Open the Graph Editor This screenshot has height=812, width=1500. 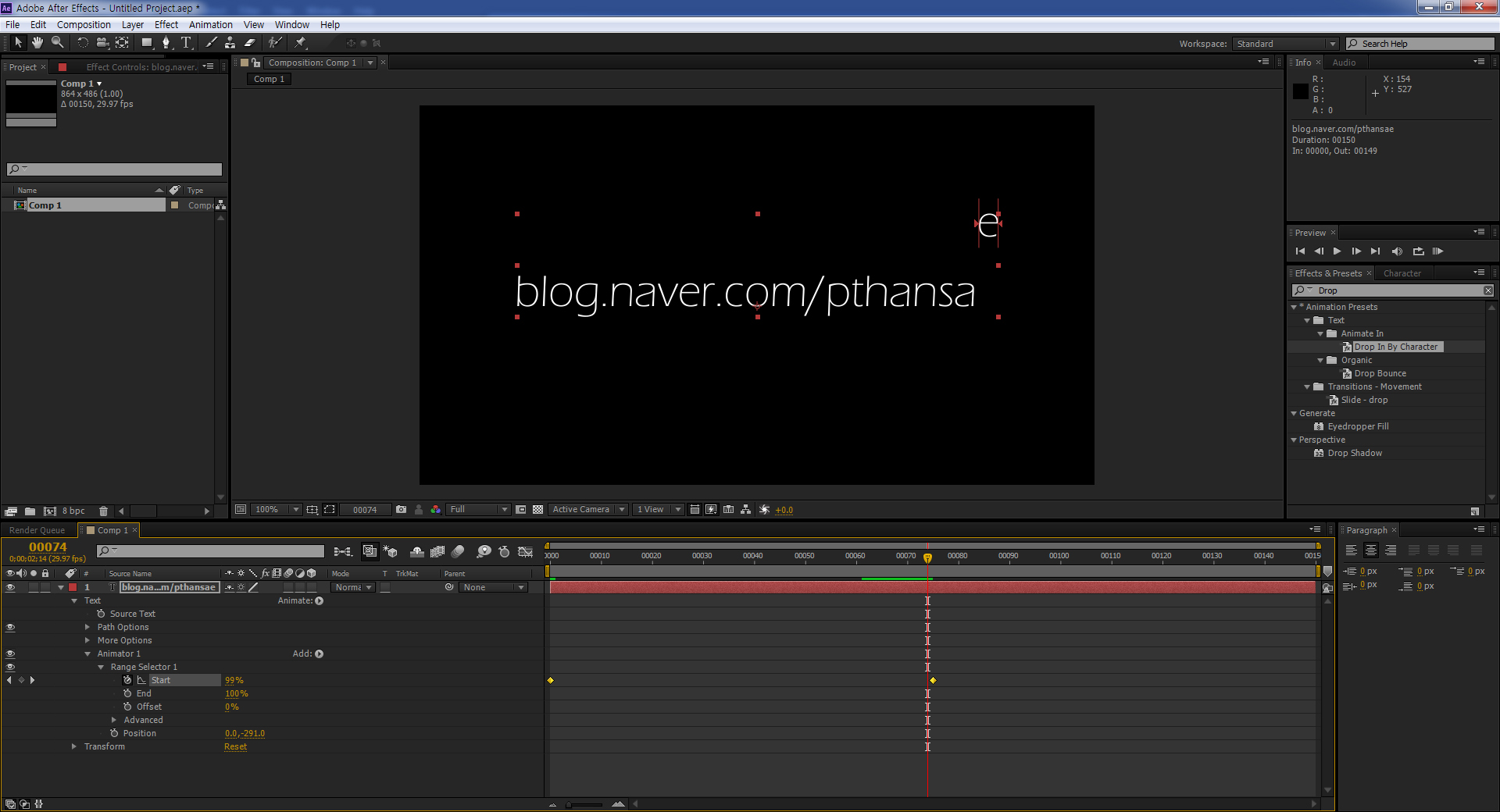coord(526,552)
